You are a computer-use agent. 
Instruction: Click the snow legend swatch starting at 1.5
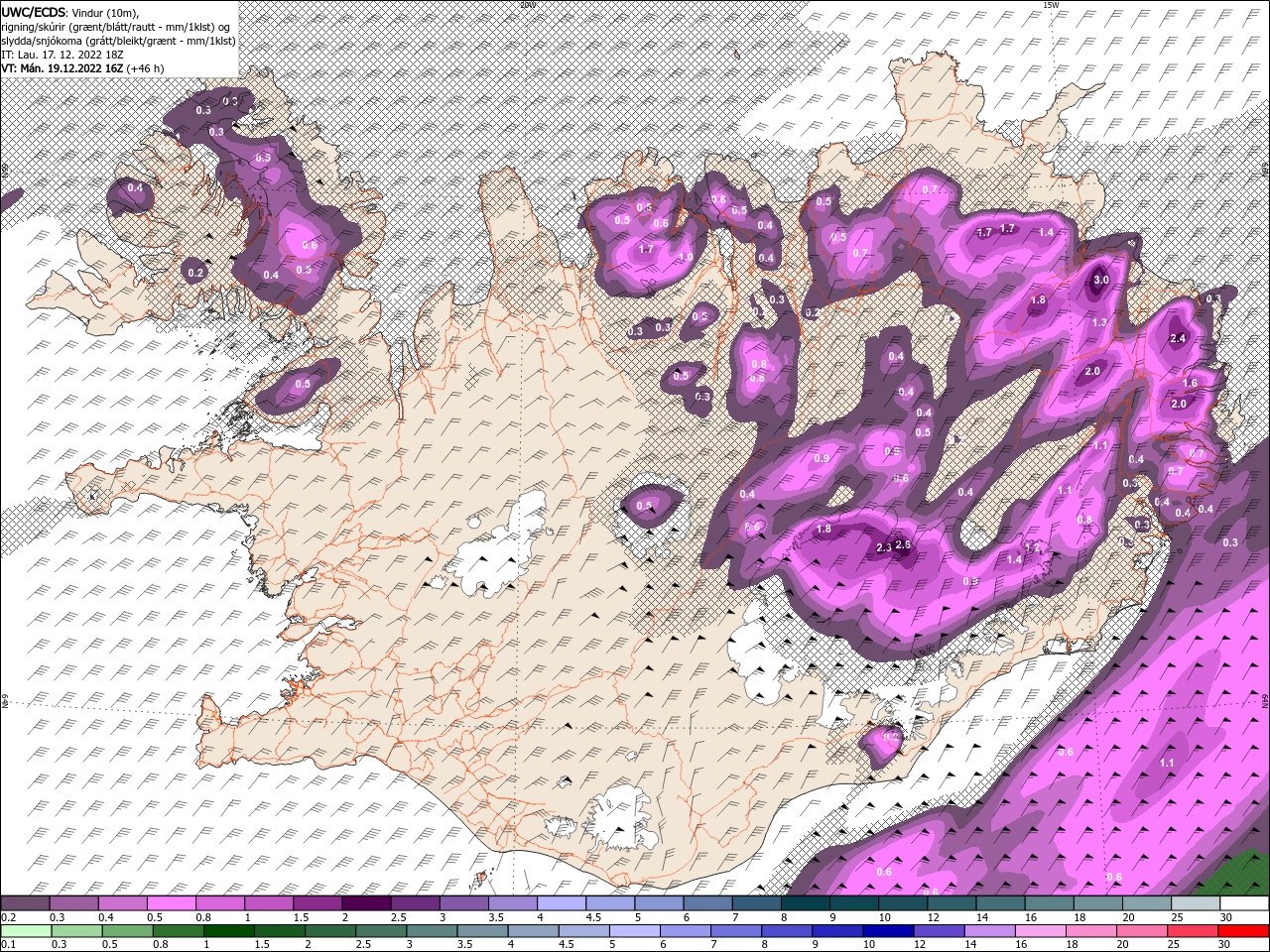[x=318, y=903]
